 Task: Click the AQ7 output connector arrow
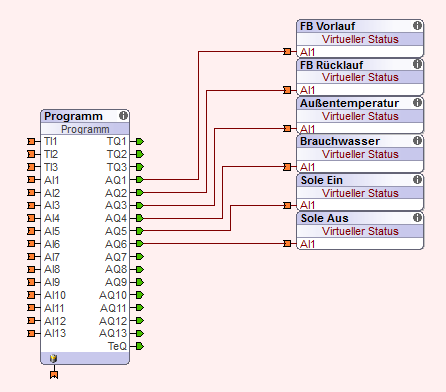tap(140, 257)
